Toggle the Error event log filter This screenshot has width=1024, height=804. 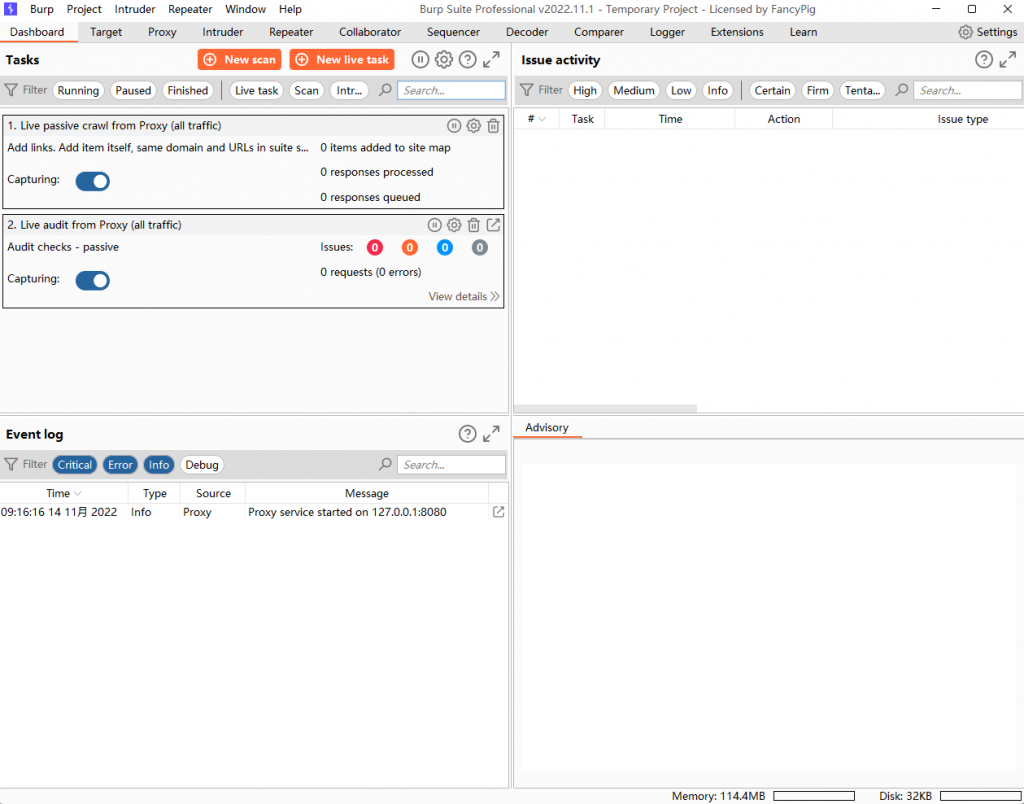120,464
